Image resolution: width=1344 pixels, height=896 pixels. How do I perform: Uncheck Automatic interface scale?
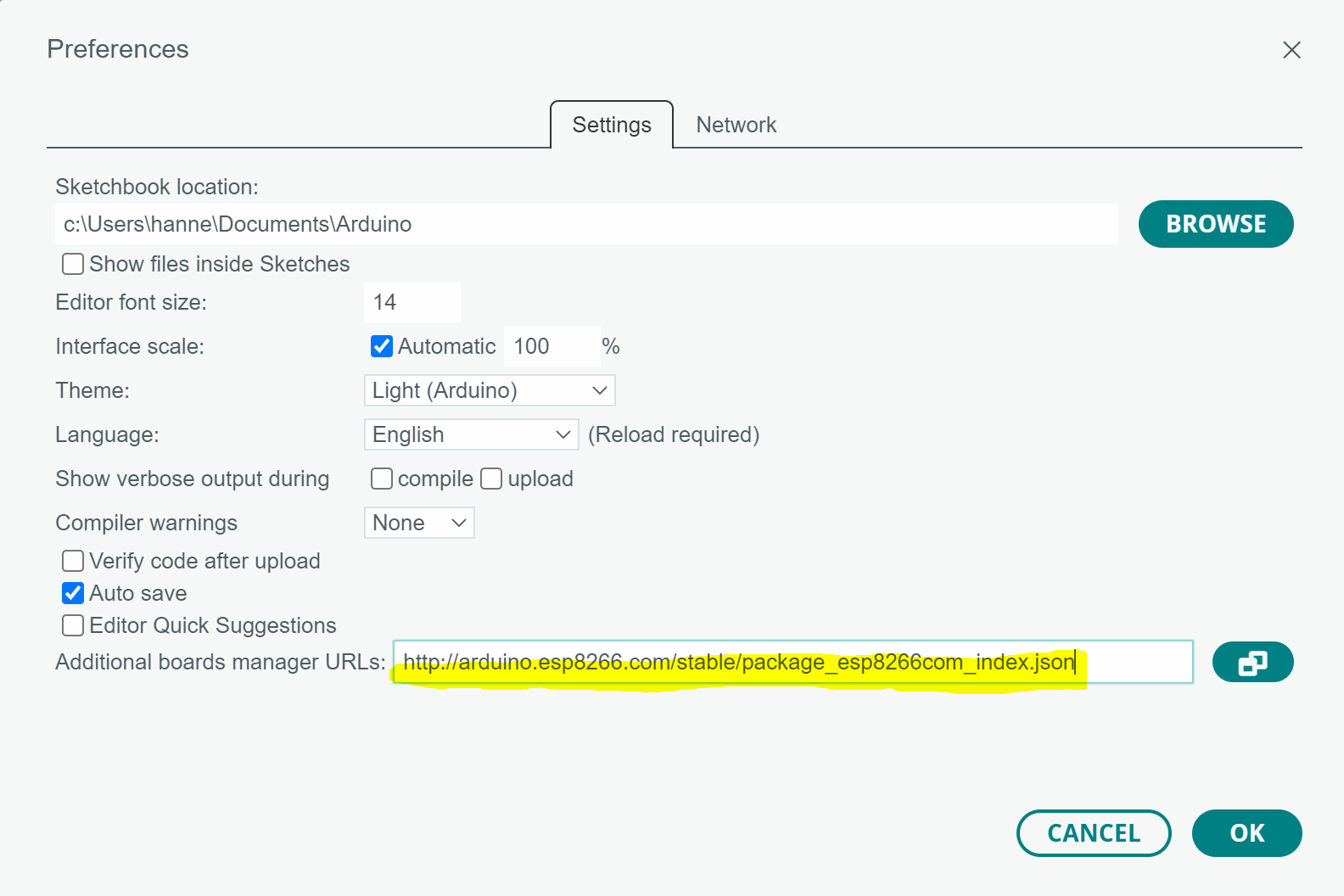tap(382, 346)
